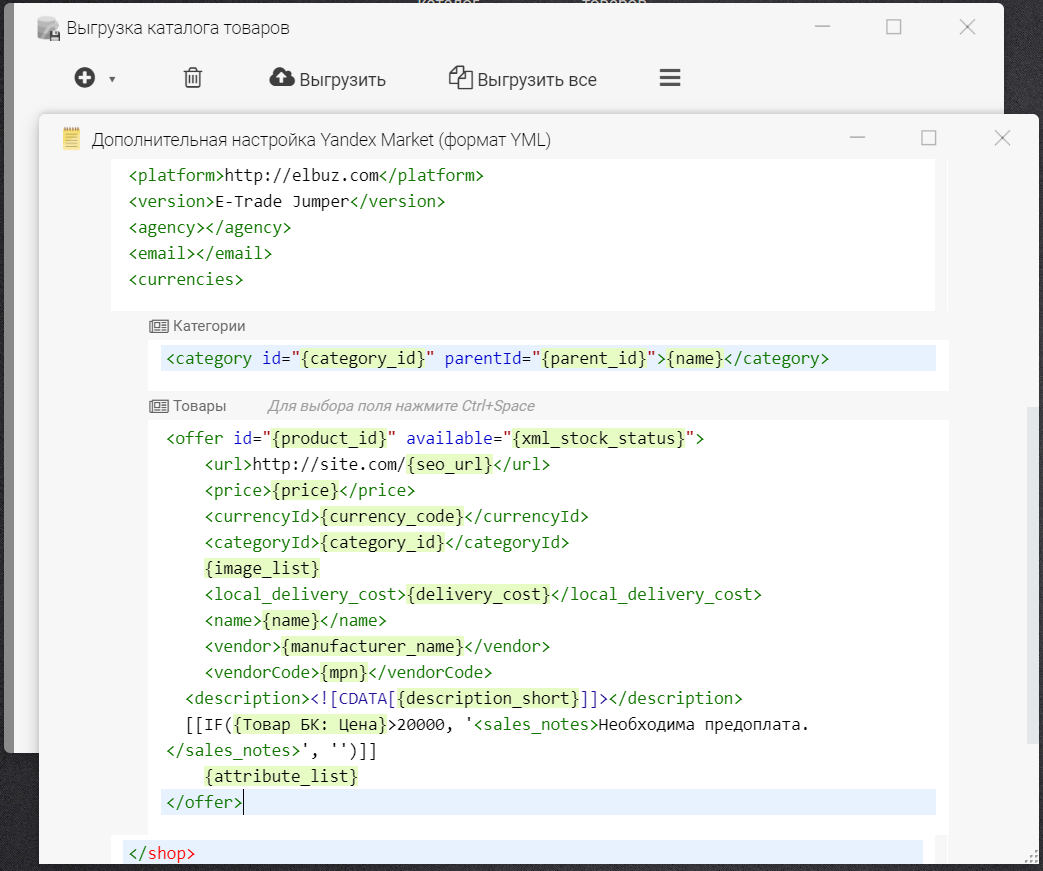The height and width of the screenshot is (871, 1043).
Task: Click the closing </shop> line
Action: tap(523, 852)
